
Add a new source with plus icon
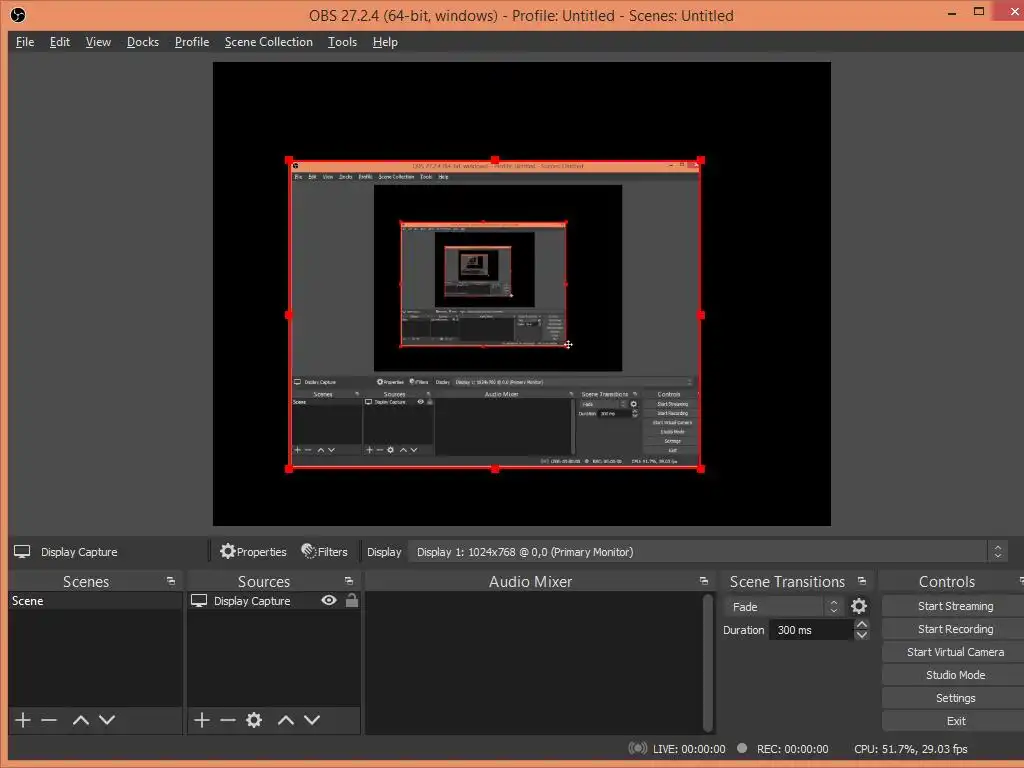tap(202, 720)
